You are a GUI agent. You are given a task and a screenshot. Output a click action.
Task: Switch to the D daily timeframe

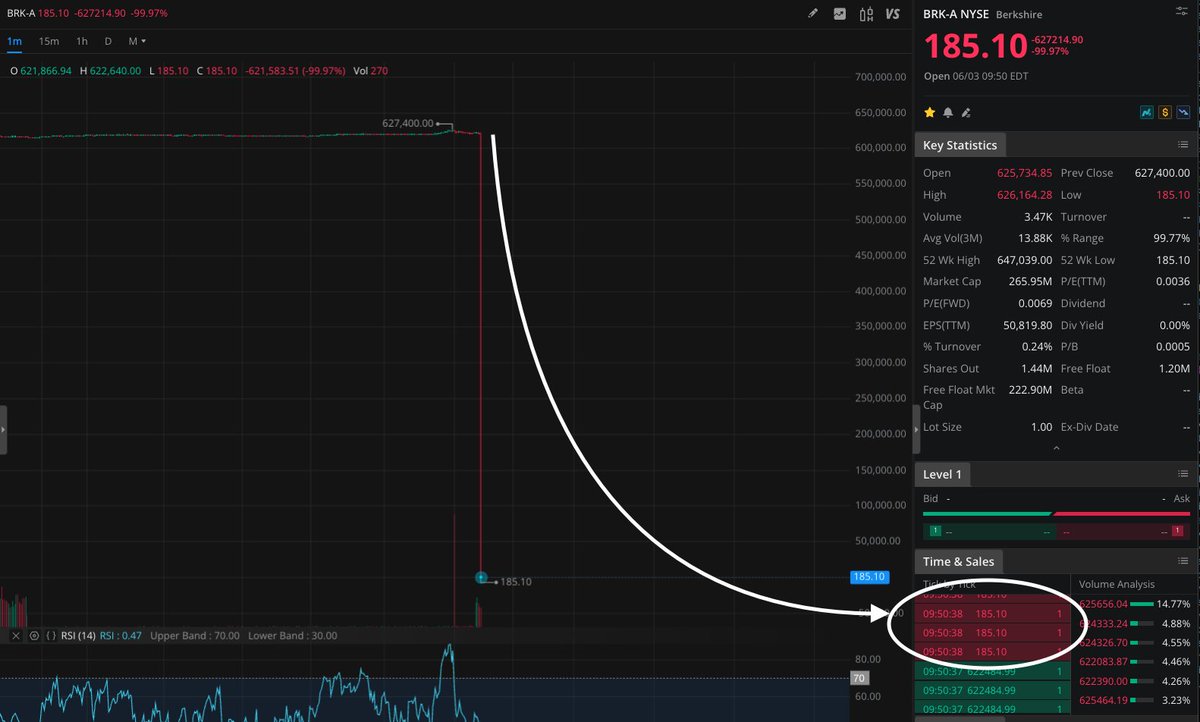click(108, 41)
